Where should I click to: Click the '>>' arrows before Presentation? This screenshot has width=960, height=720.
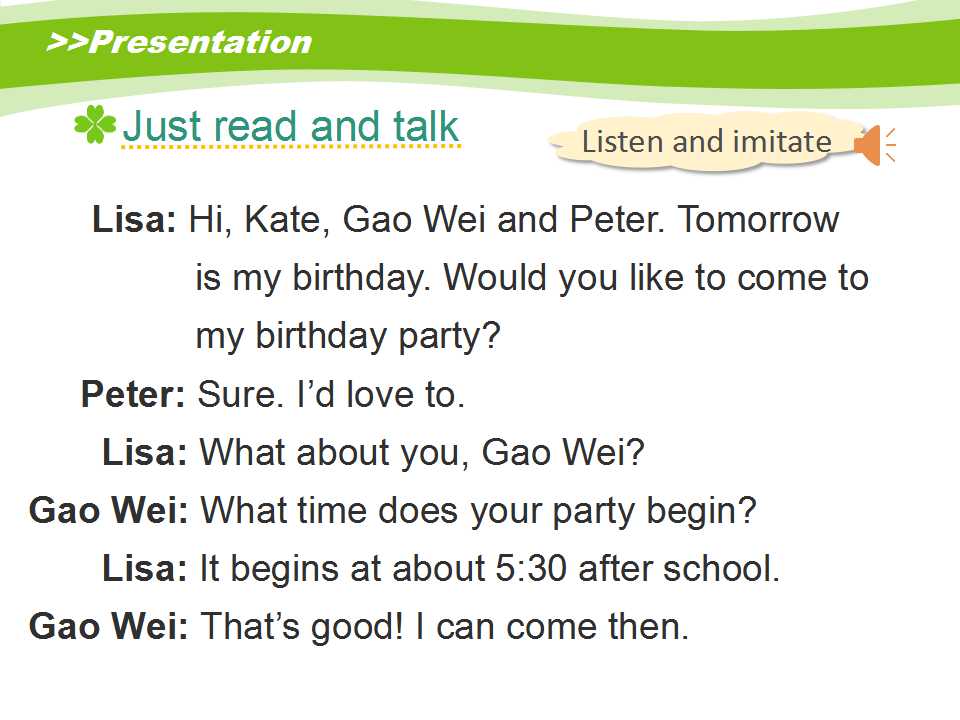(x=67, y=42)
